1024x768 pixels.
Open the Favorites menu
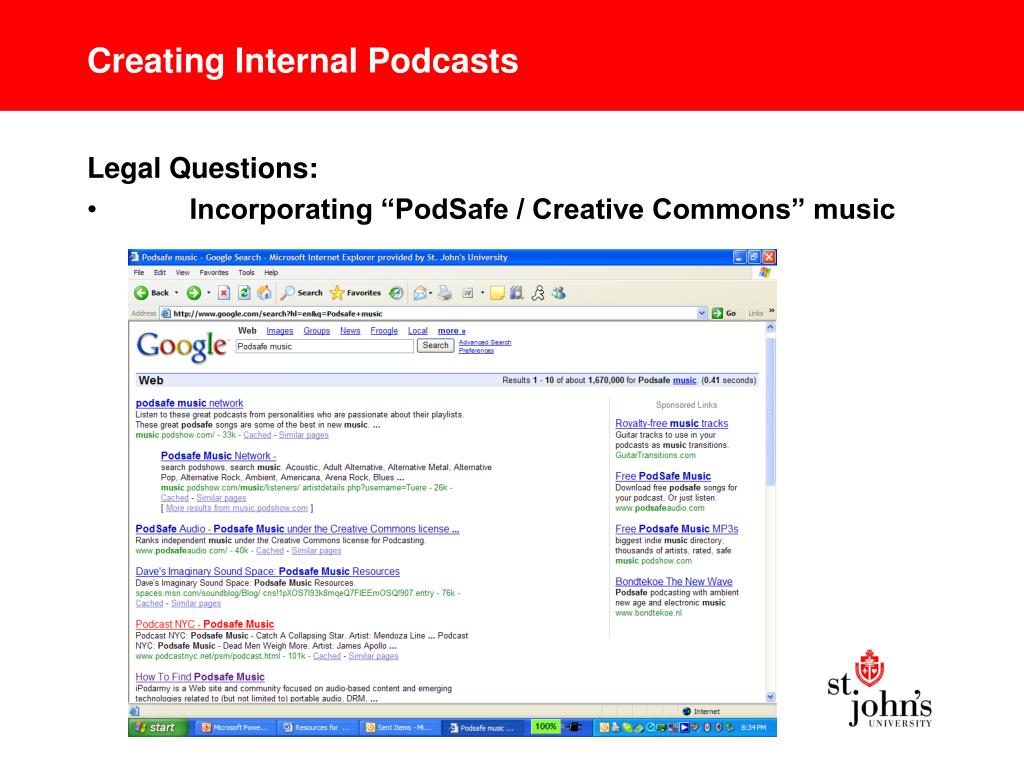point(214,273)
